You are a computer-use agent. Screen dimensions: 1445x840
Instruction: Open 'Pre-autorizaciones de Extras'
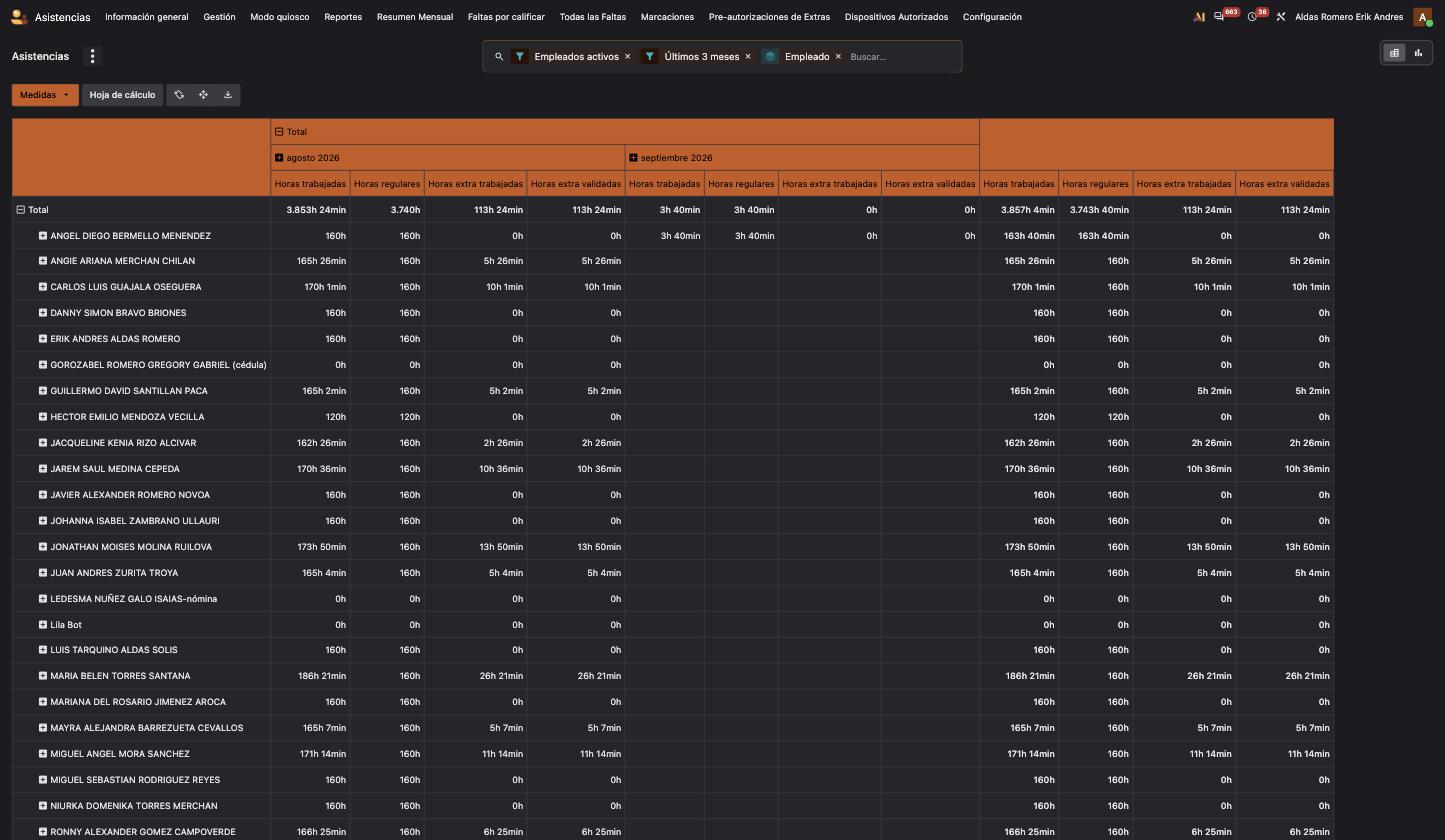pyautogui.click(x=769, y=17)
